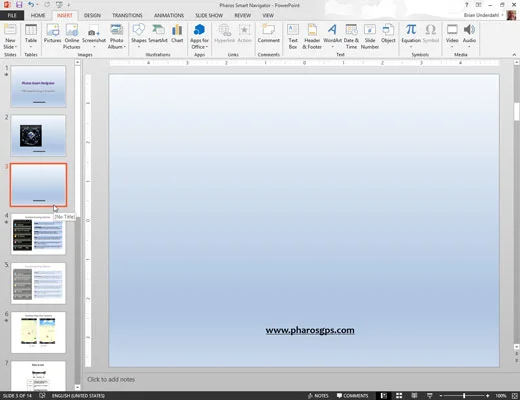Switch to the SLIDE SHOW tab
Viewport: 520px width, 400px height.
(209, 15)
